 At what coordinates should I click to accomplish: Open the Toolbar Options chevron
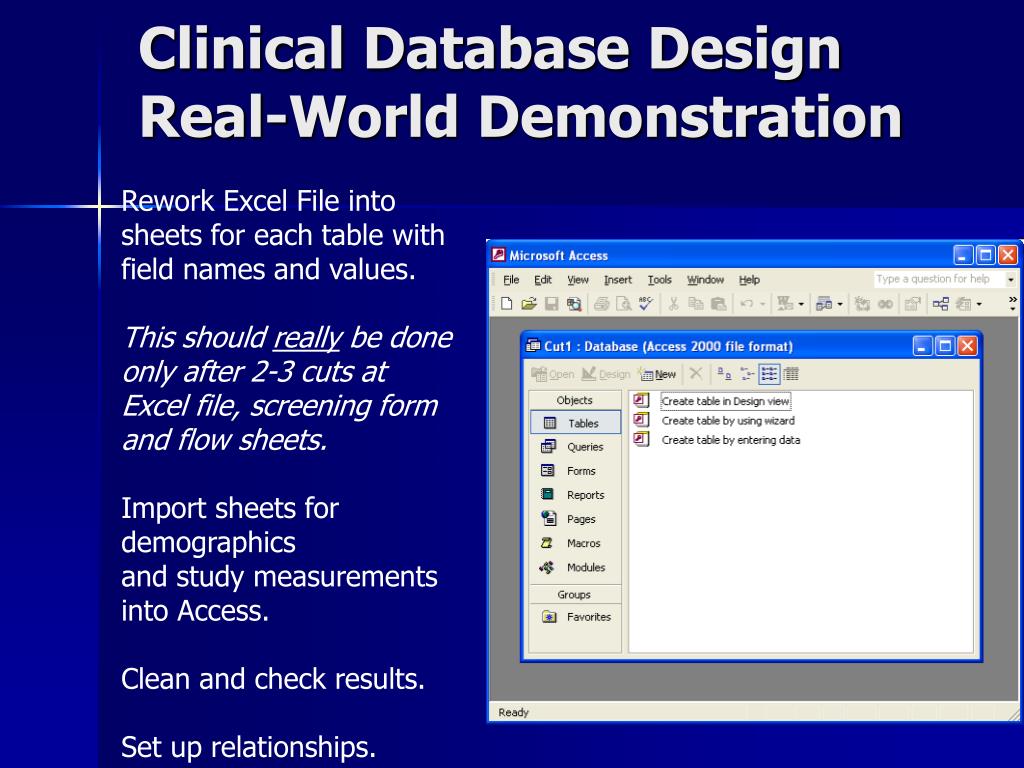1012,304
